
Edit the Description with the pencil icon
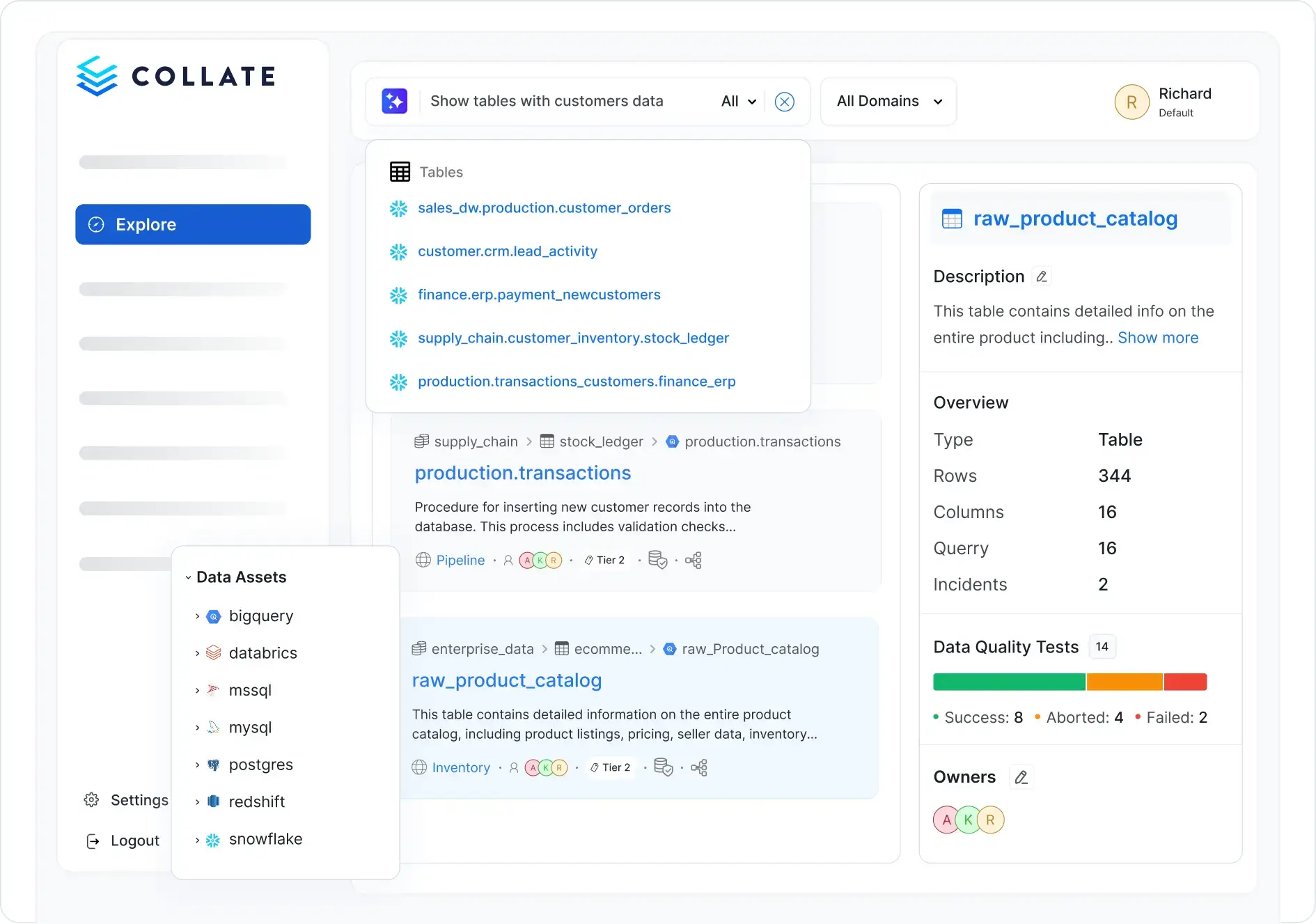pyautogui.click(x=1042, y=276)
